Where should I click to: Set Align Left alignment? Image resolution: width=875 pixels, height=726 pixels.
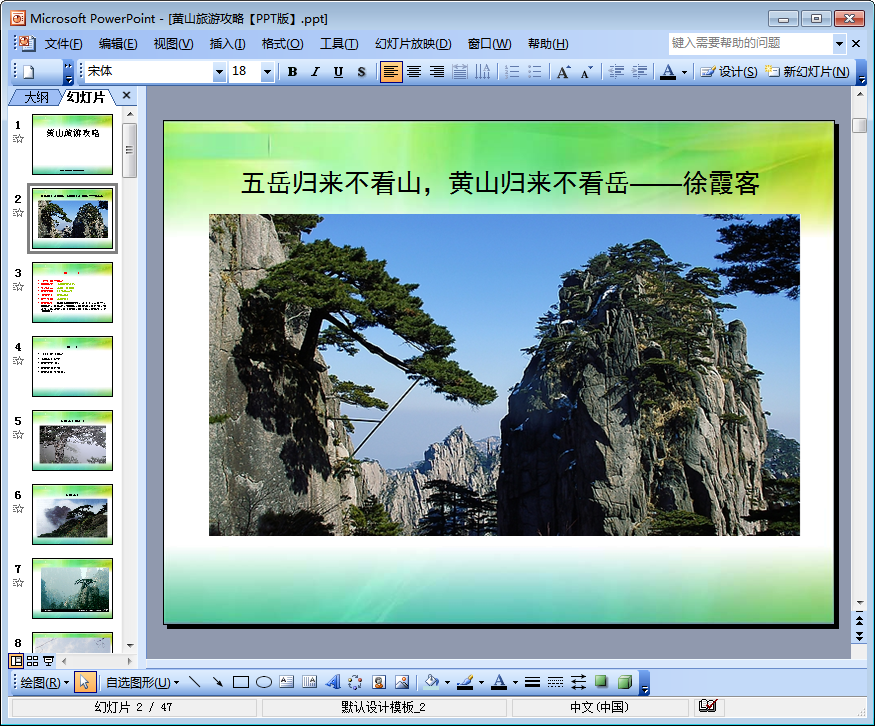pos(391,71)
